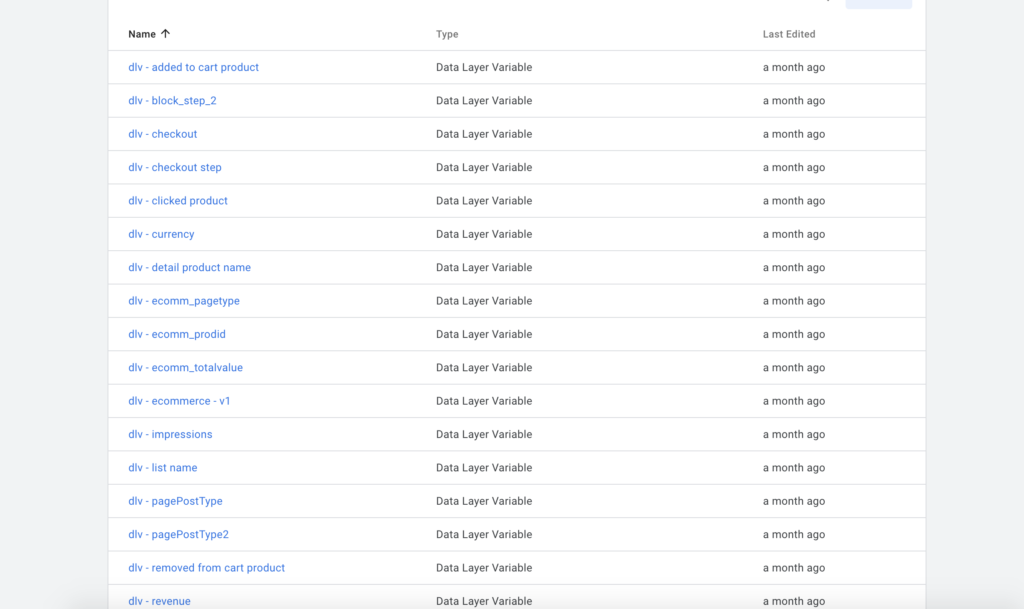Image resolution: width=1024 pixels, height=609 pixels.
Task: Open the dlv - currency variable
Action: tap(161, 234)
